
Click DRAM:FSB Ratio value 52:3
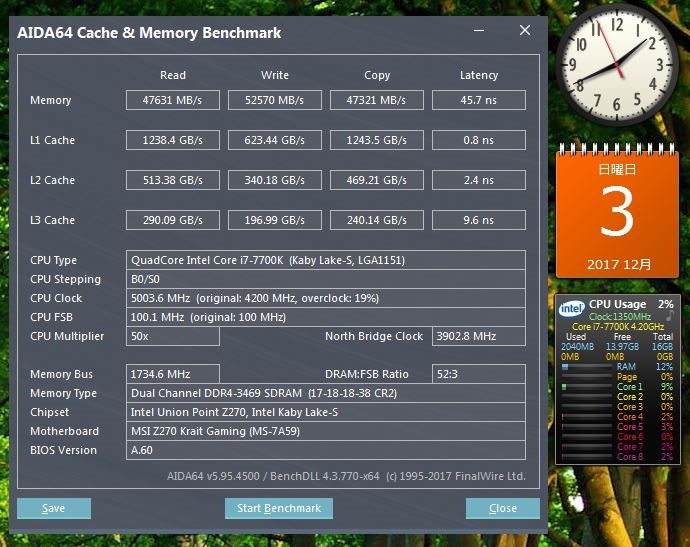[x=479, y=374]
